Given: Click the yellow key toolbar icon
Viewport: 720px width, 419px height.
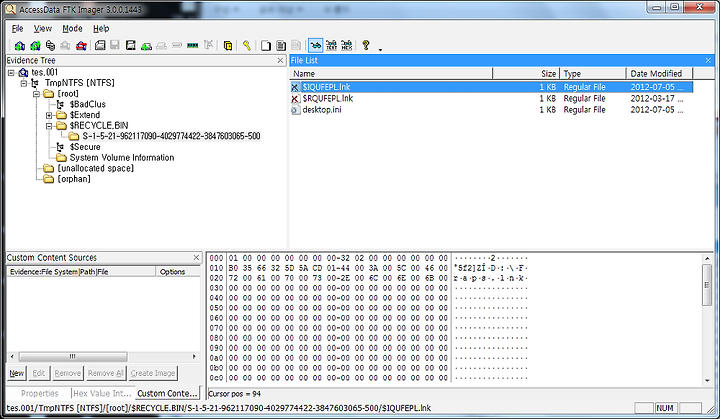Looking at the screenshot, I should (x=247, y=45).
